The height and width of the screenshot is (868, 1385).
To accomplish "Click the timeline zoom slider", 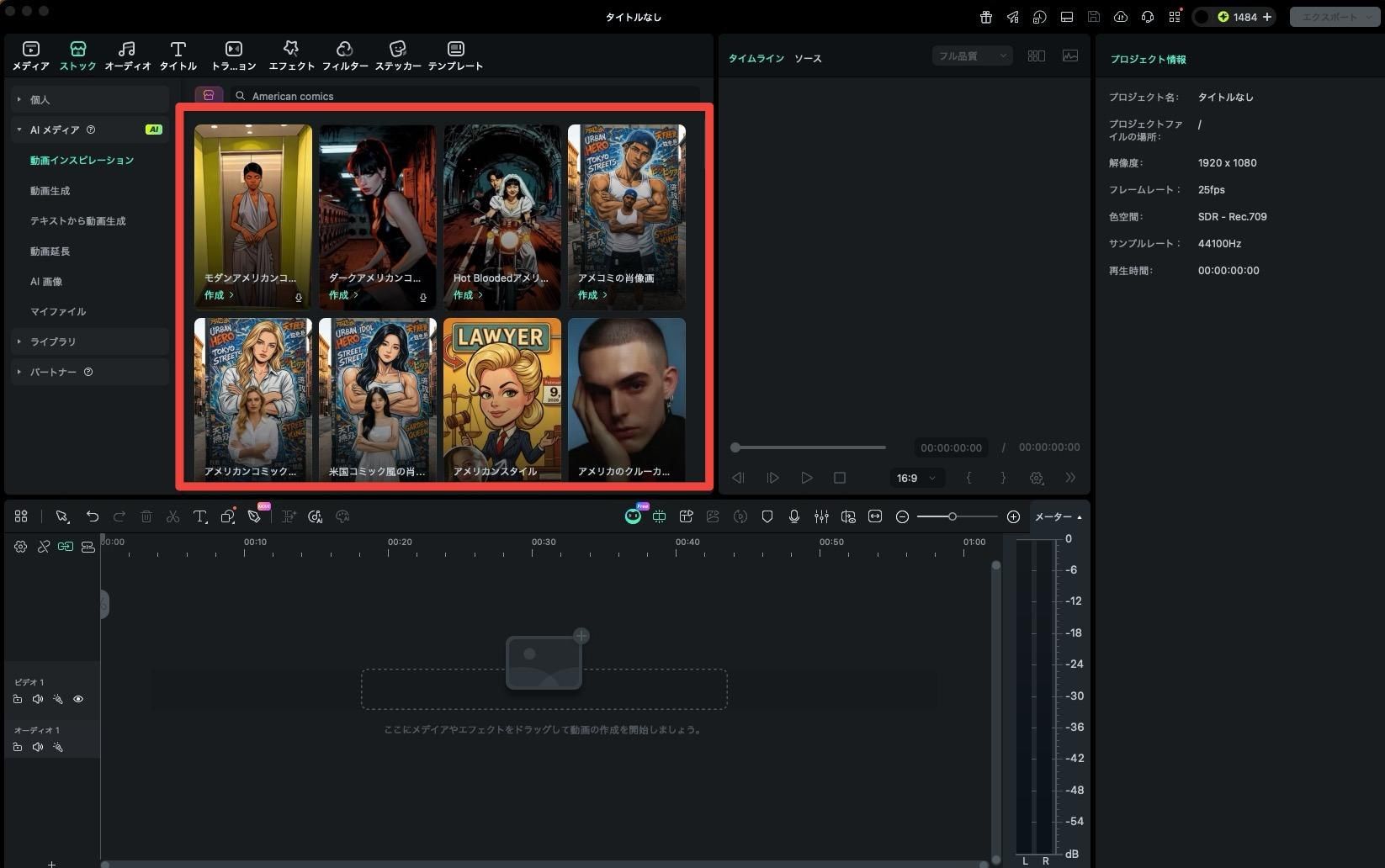I will click(x=958, y=516).
